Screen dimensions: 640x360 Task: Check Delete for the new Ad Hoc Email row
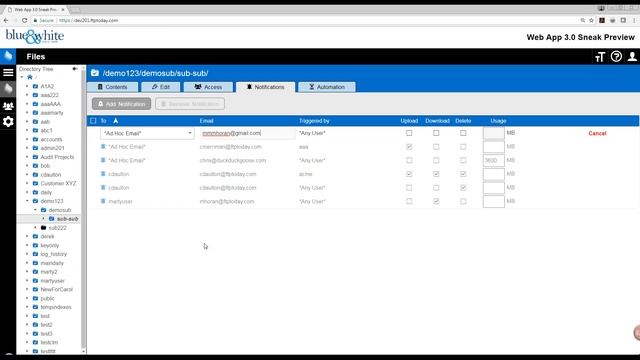click(x=463, y=133)
